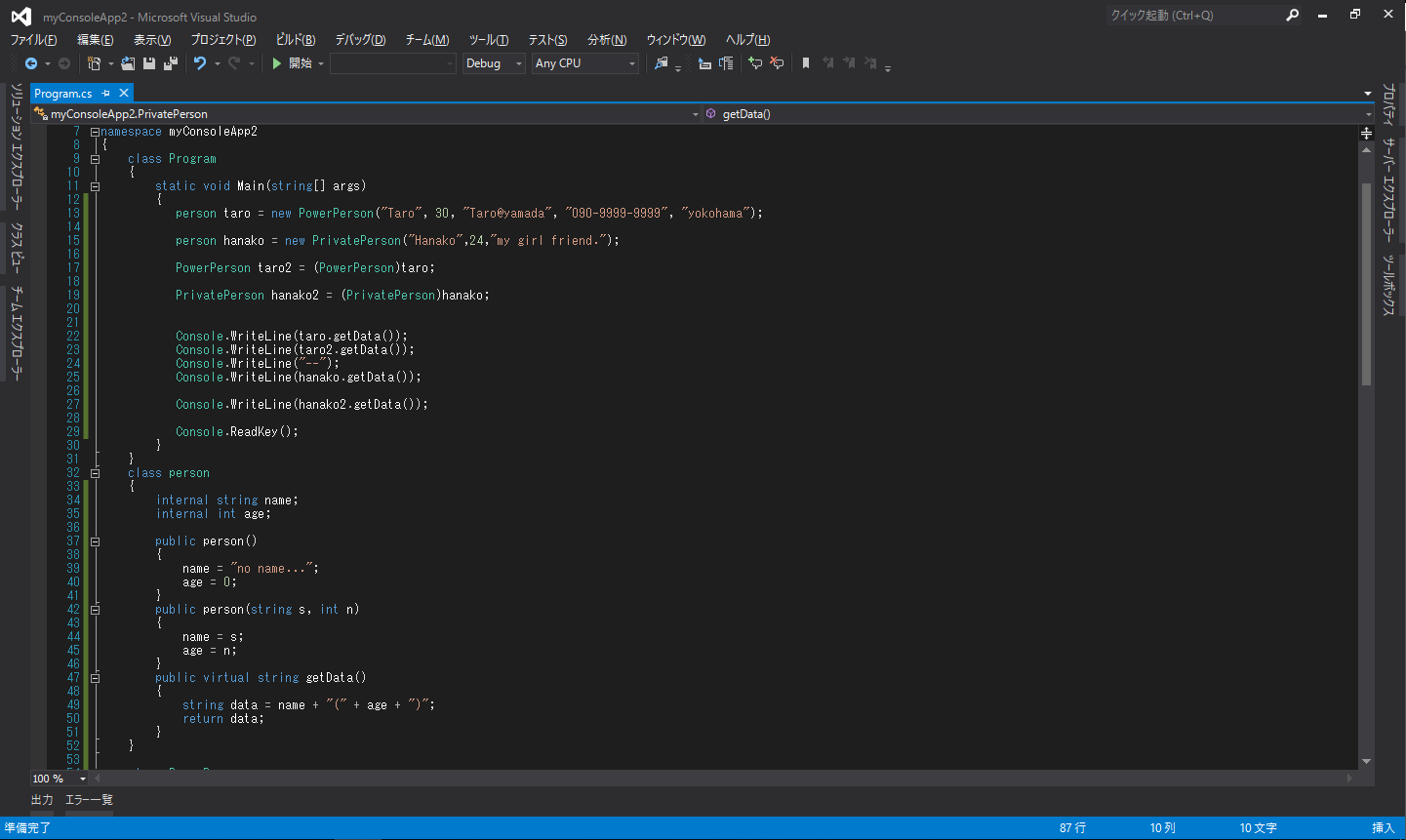
Task: Open the エラー一覧 error list tab
Action: [x=89, y=800]
